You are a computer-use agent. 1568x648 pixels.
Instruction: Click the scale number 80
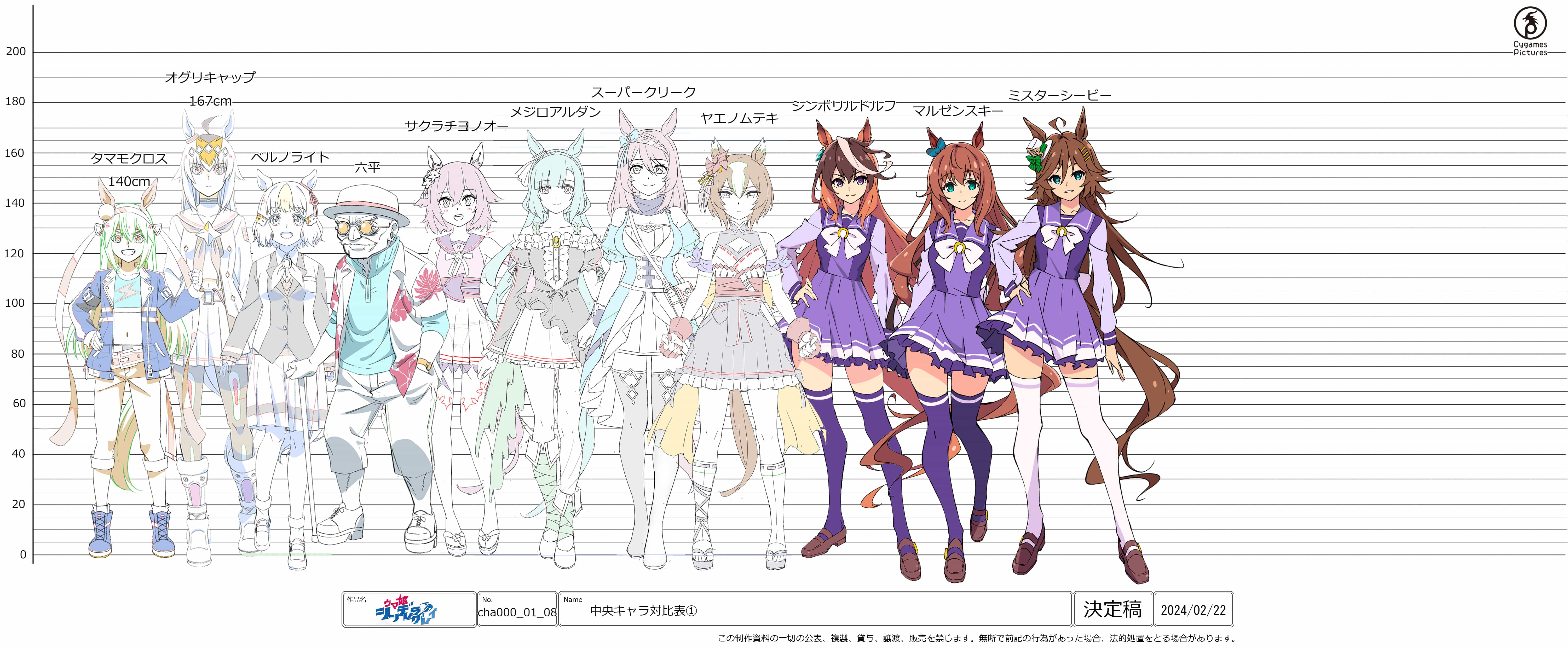click(x=18, y=354)
